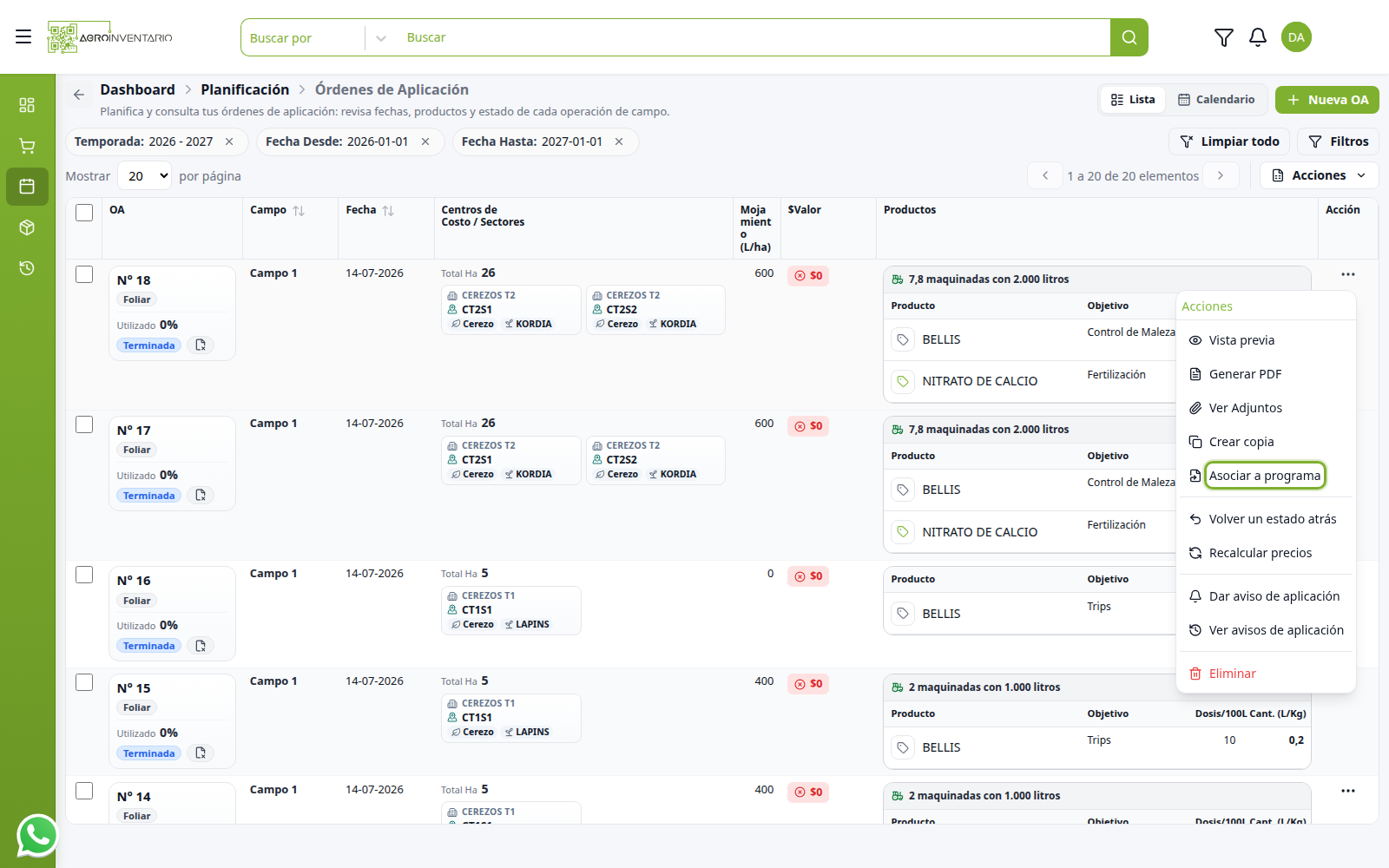Open the calendar planning sidebar icon

[27, 187]
